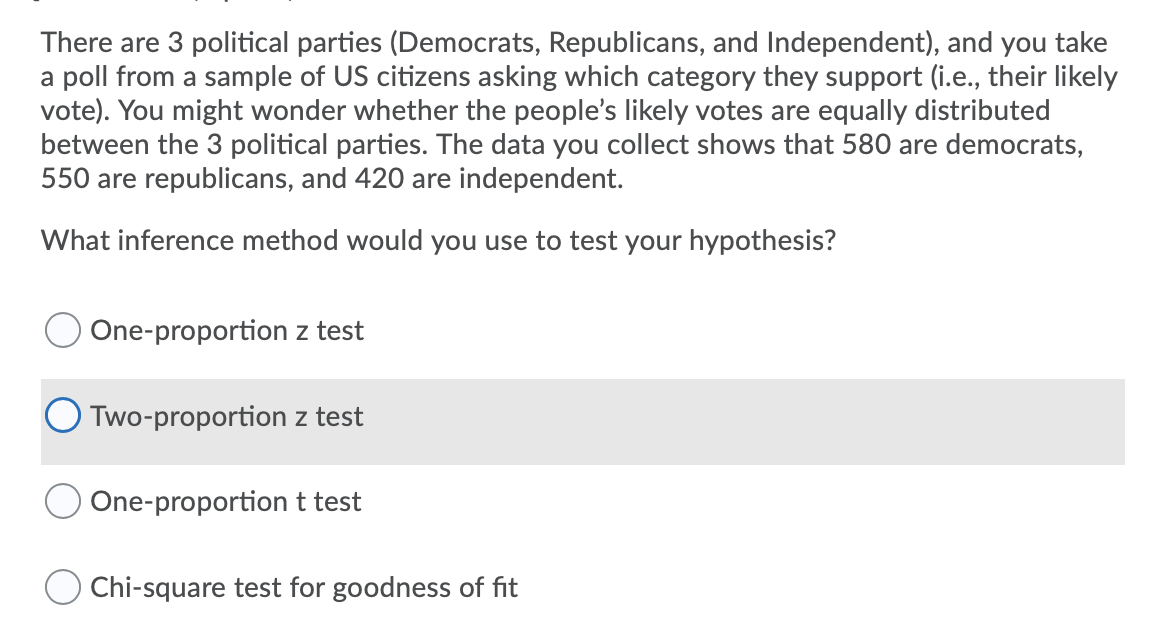Viewport: 1166px width, 632px height.
Task: Click the "Two-proportion z test" answer label
Action: coord(227,416)
